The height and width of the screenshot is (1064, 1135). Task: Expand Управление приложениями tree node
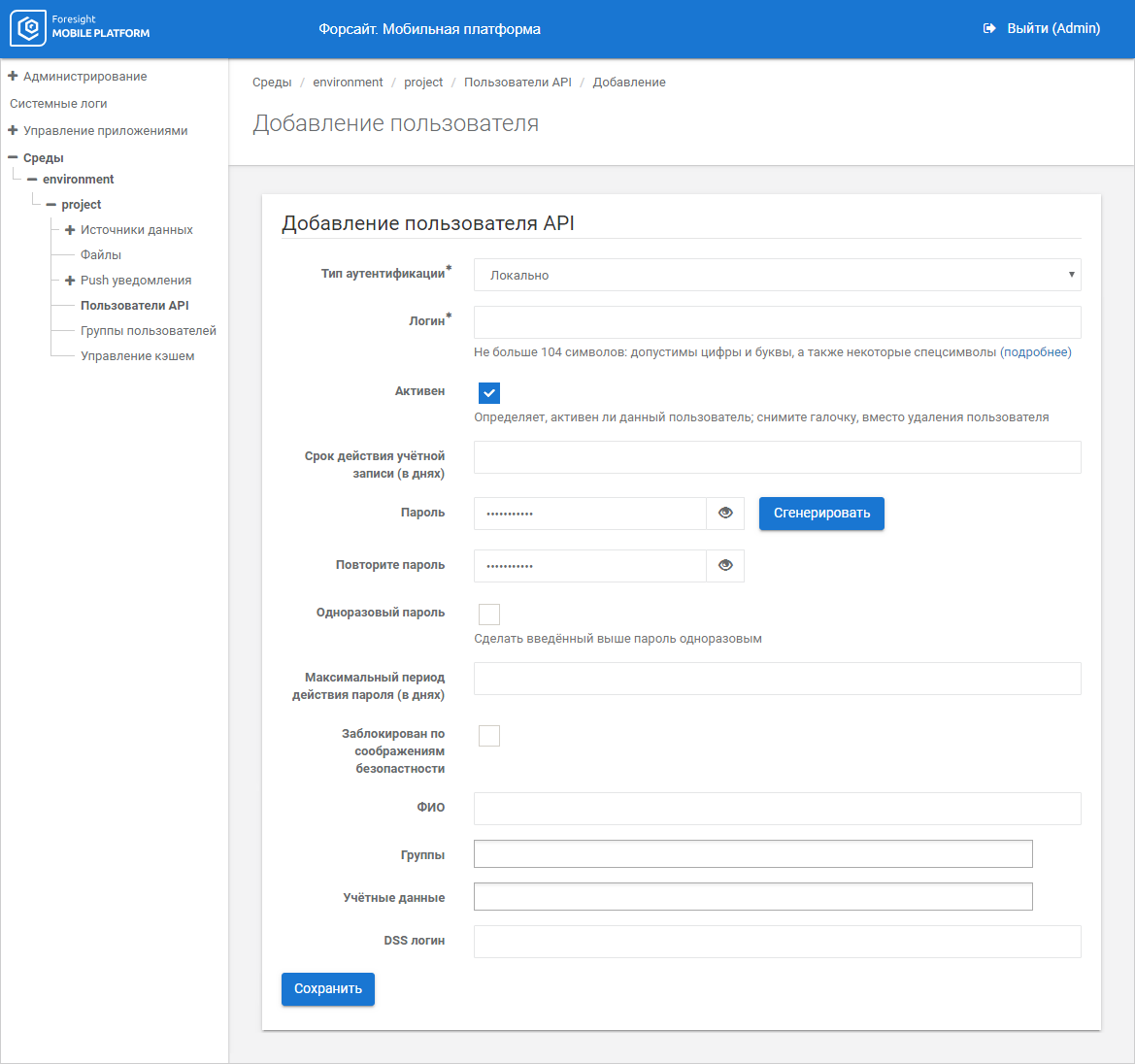pyautogui.click(x=13, y=130)
